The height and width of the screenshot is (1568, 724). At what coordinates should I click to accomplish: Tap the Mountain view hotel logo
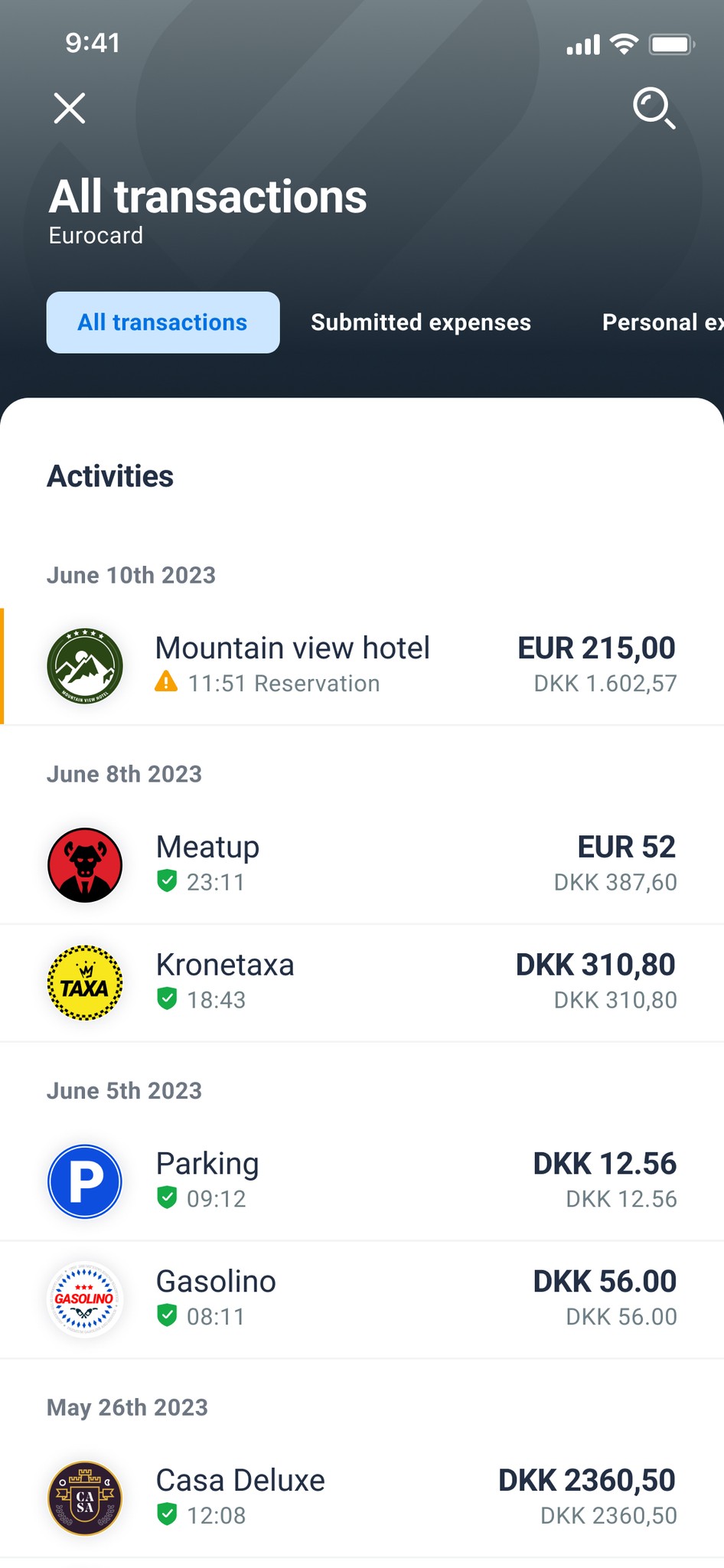tap(85, 666)
